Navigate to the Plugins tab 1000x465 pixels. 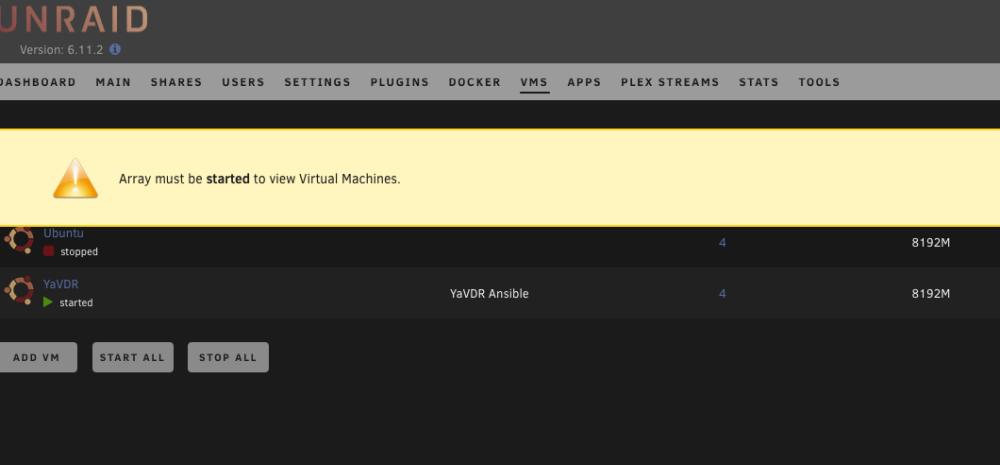point(400,82)
